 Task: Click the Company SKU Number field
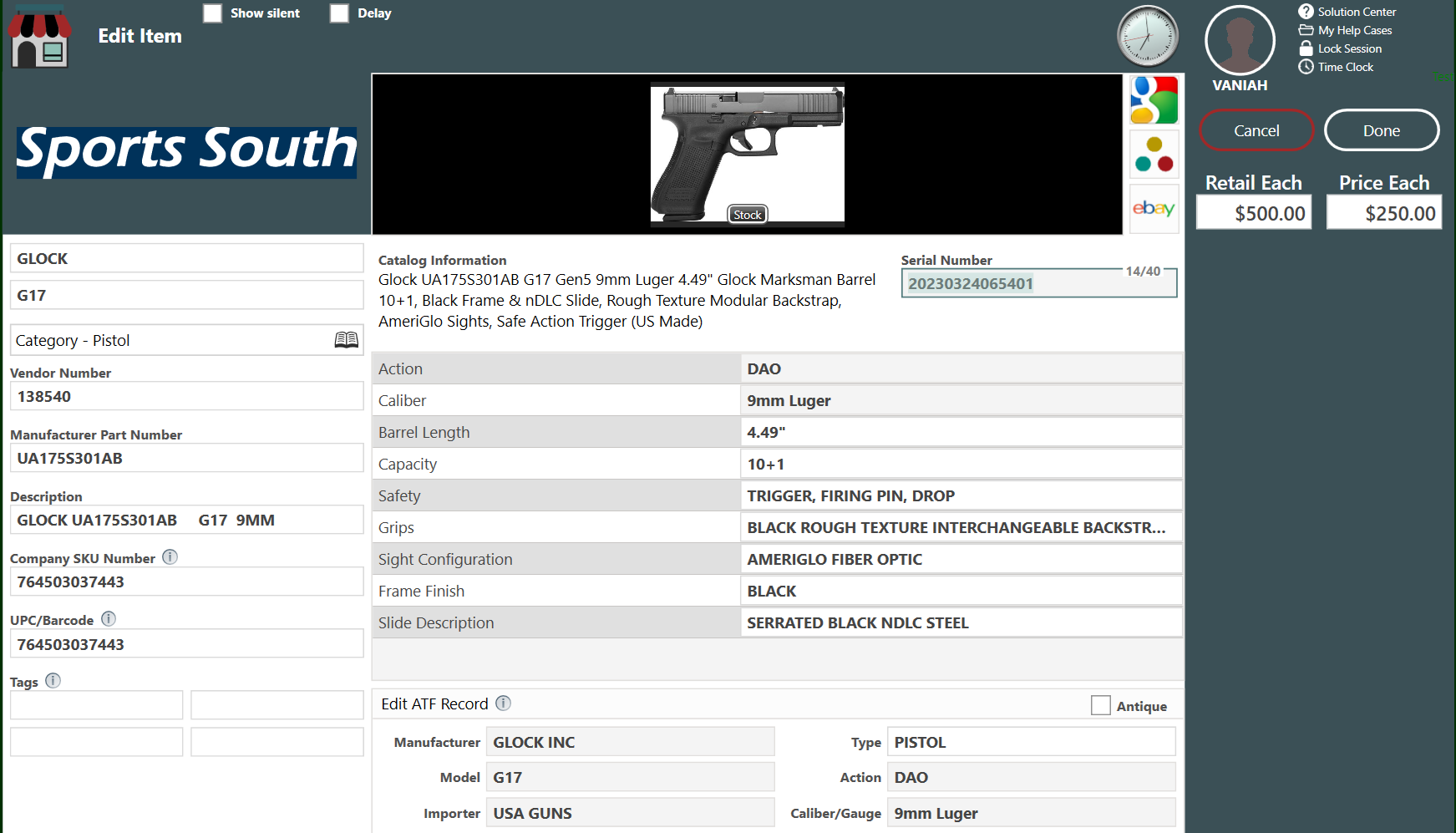(x=186, y=582)
